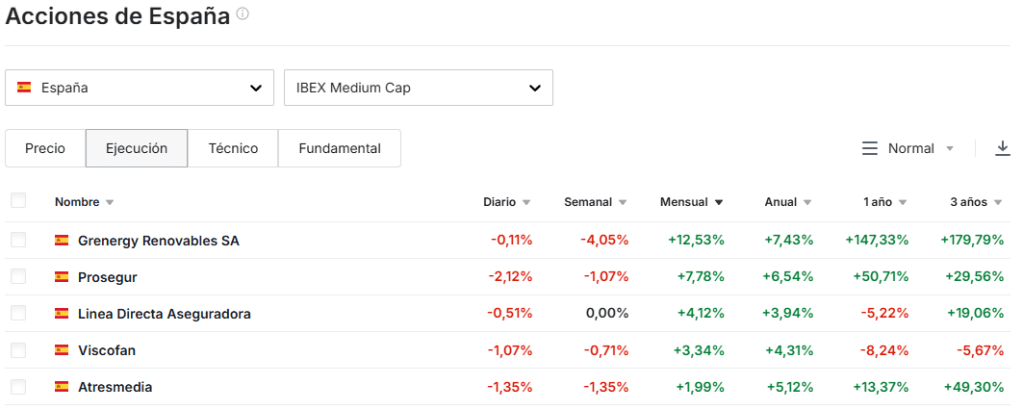Select the Precio tab

pos(45,148)
